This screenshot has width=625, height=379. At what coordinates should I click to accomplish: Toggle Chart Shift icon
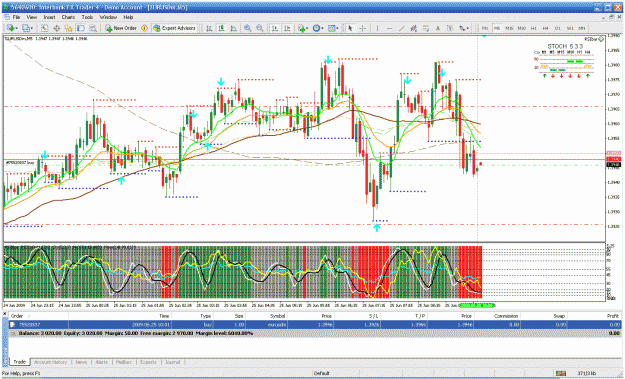[287, 28]
